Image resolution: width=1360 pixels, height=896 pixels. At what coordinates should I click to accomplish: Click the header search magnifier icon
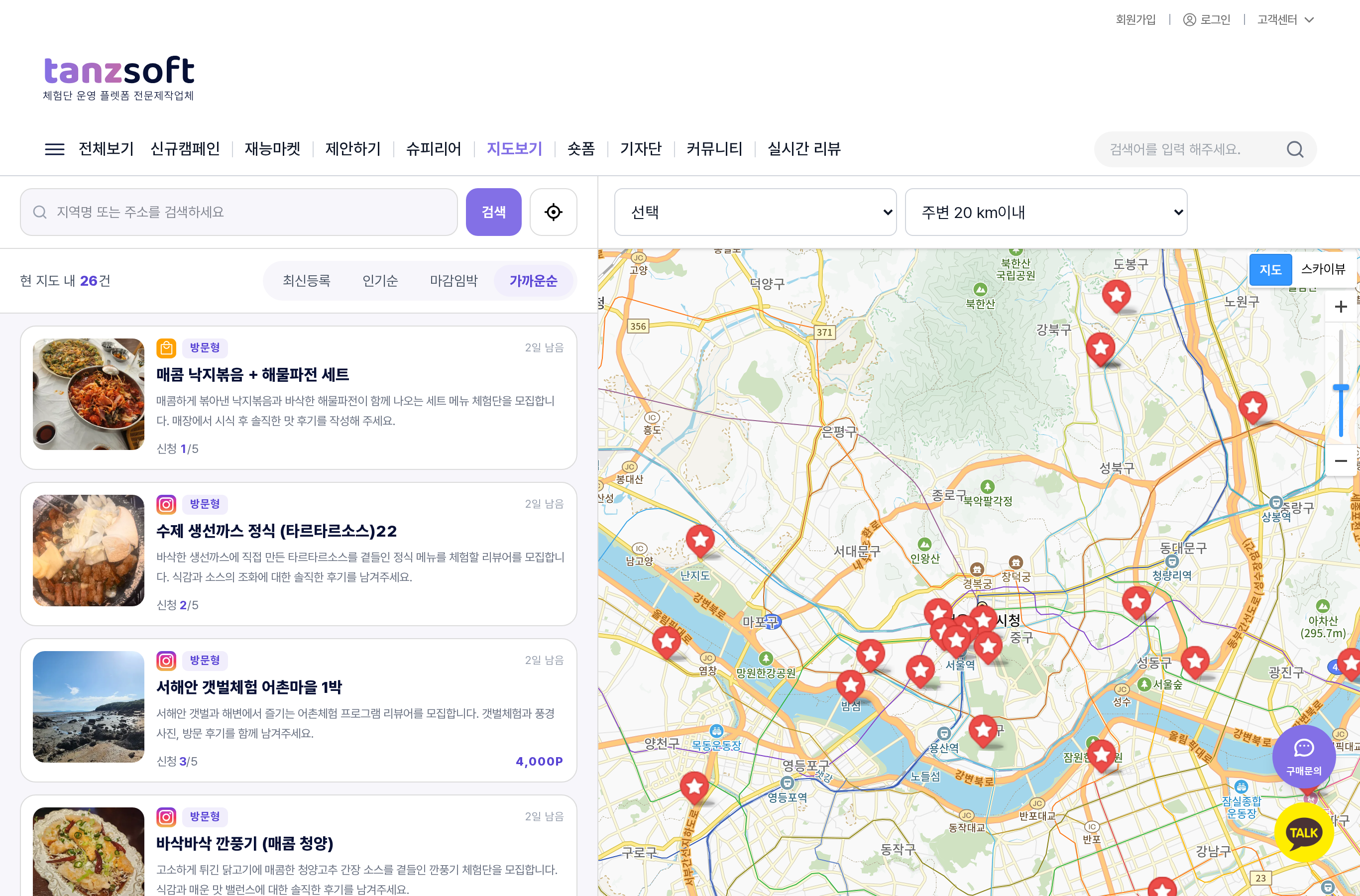point(1295,150)
